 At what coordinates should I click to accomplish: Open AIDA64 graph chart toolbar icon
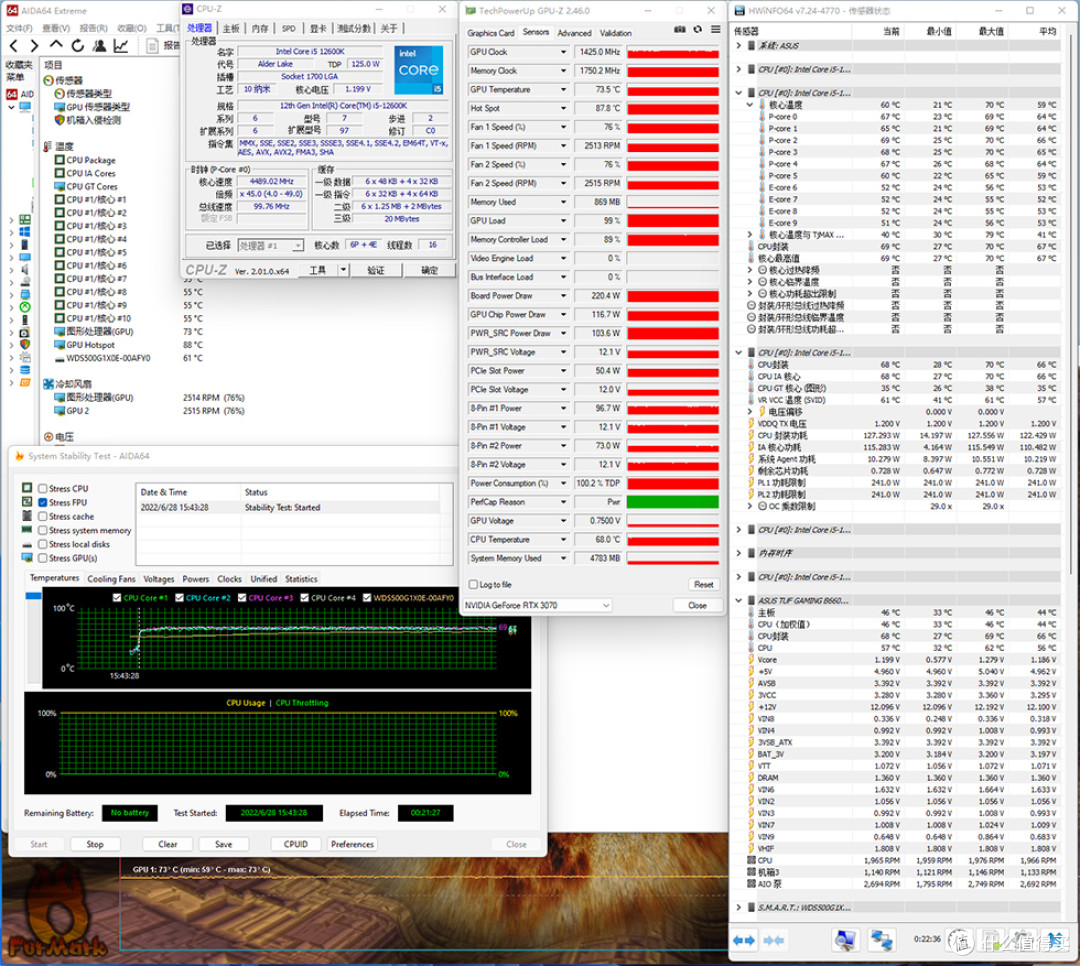121,46
